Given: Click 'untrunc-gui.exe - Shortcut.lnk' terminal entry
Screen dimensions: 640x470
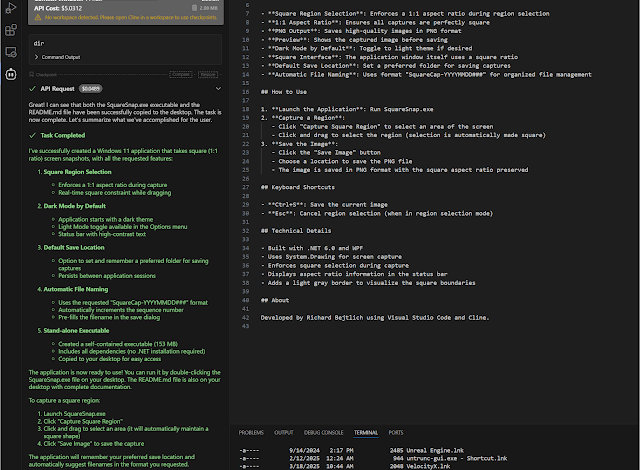Looking at the screenshot, I should click(457, 459).
